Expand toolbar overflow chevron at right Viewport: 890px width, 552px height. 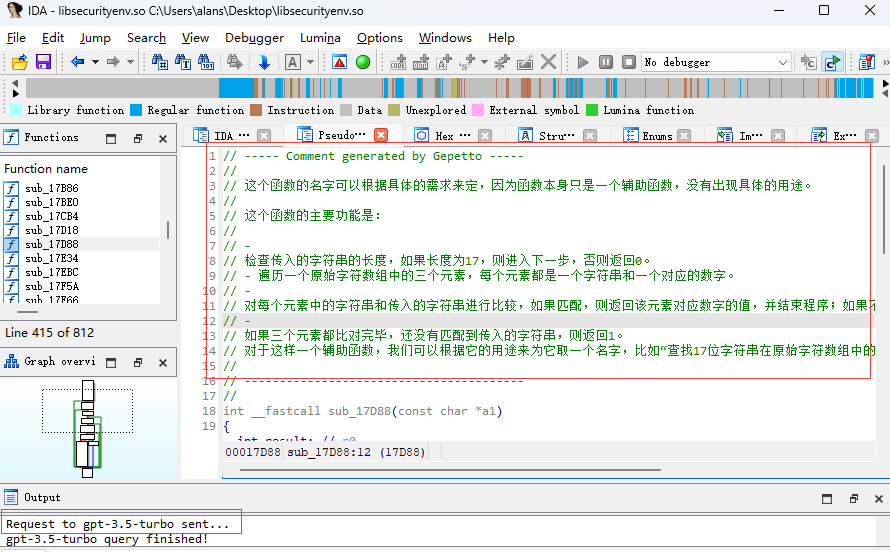[885, 62]
